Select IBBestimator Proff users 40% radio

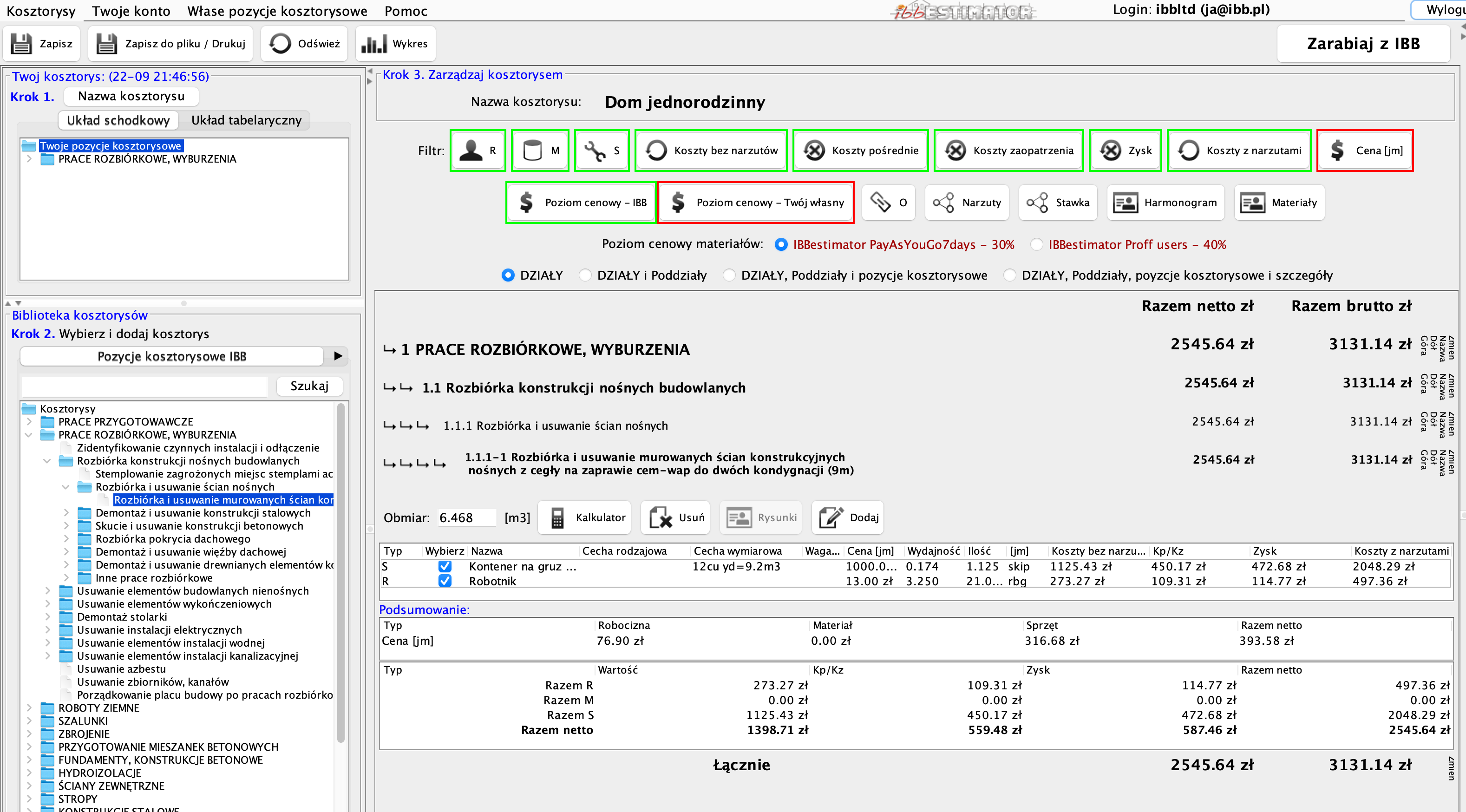click(x=1037, y=245)
